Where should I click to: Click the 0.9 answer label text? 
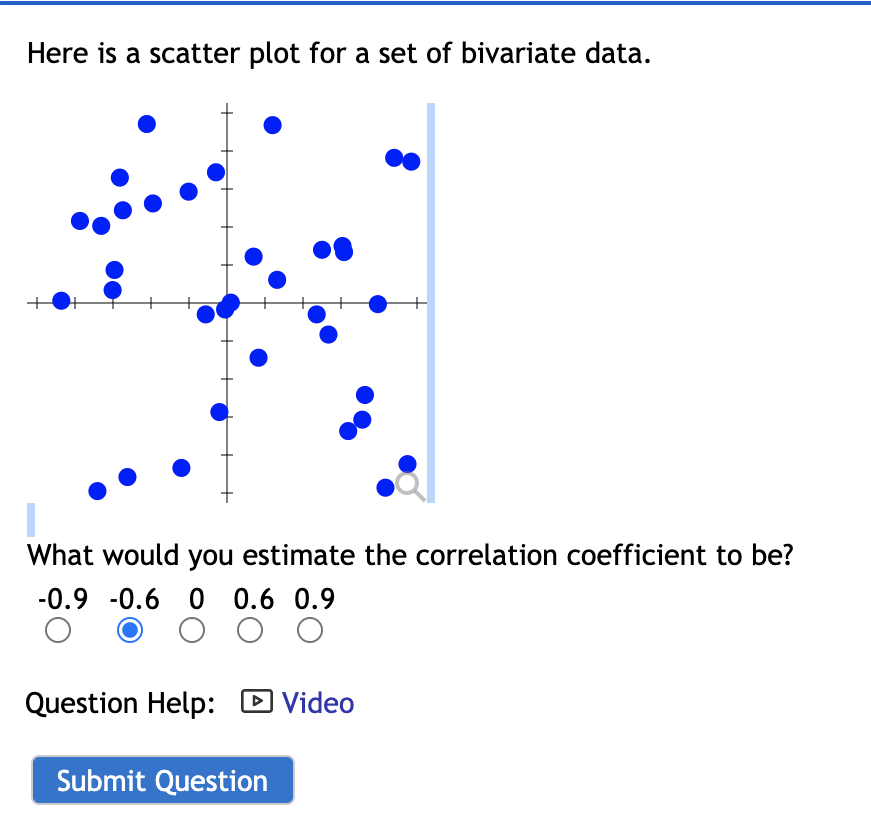pyautogui.click(x=311, y=599)
